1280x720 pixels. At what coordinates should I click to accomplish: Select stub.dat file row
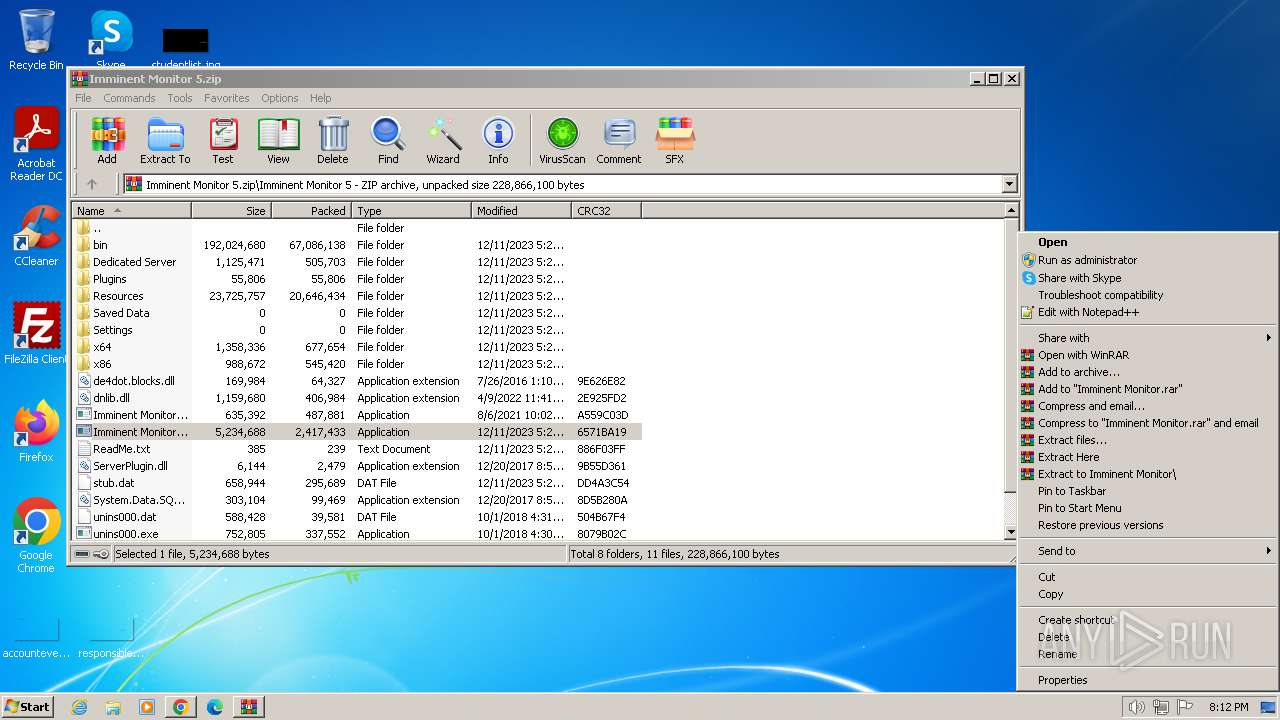coord(357,483)
